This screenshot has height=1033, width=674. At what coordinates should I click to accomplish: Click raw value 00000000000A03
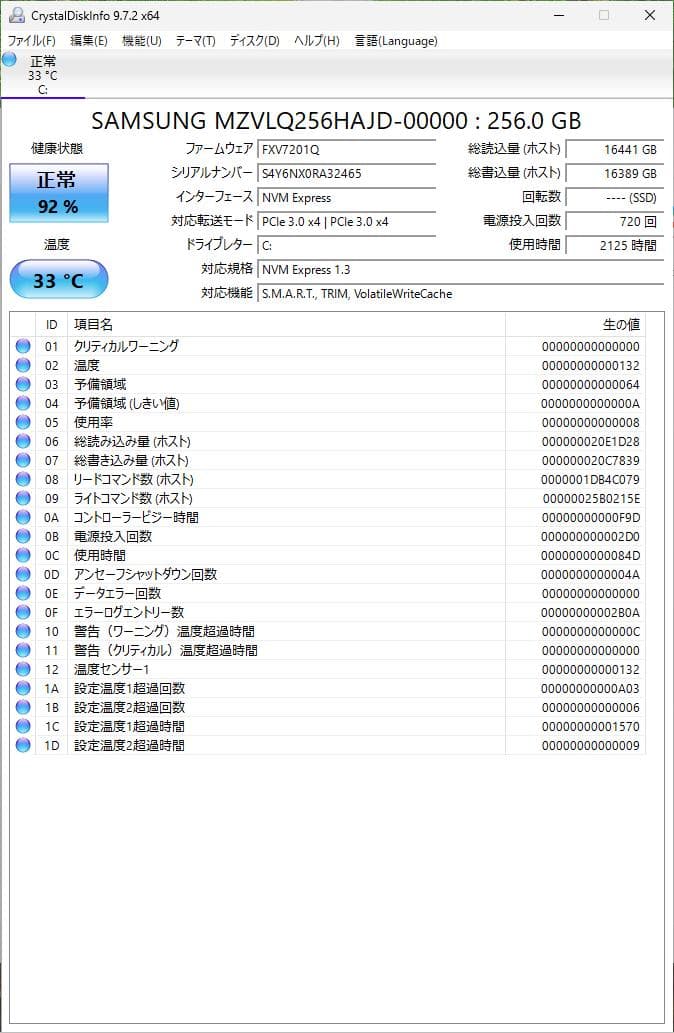click(590, 688)
